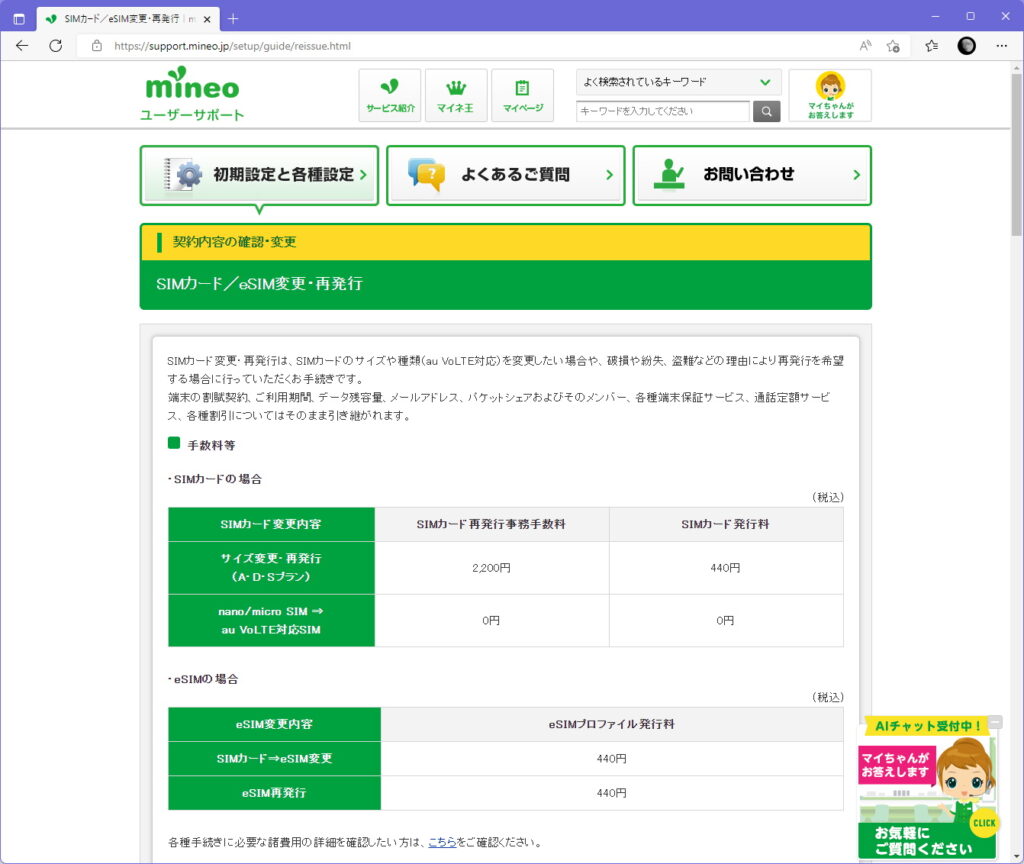This screenshot has height=864, width=1024.
Task: Open the Favorites list
Action: click(931, 46)
